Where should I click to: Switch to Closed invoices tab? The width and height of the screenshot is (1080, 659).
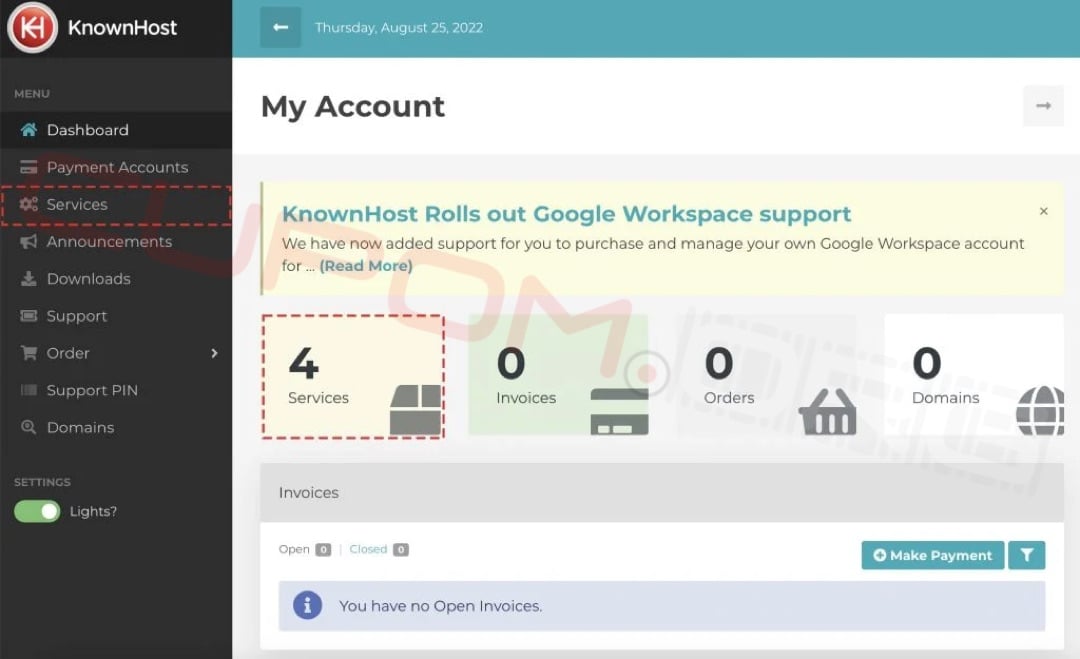click(x=368, y=549)
